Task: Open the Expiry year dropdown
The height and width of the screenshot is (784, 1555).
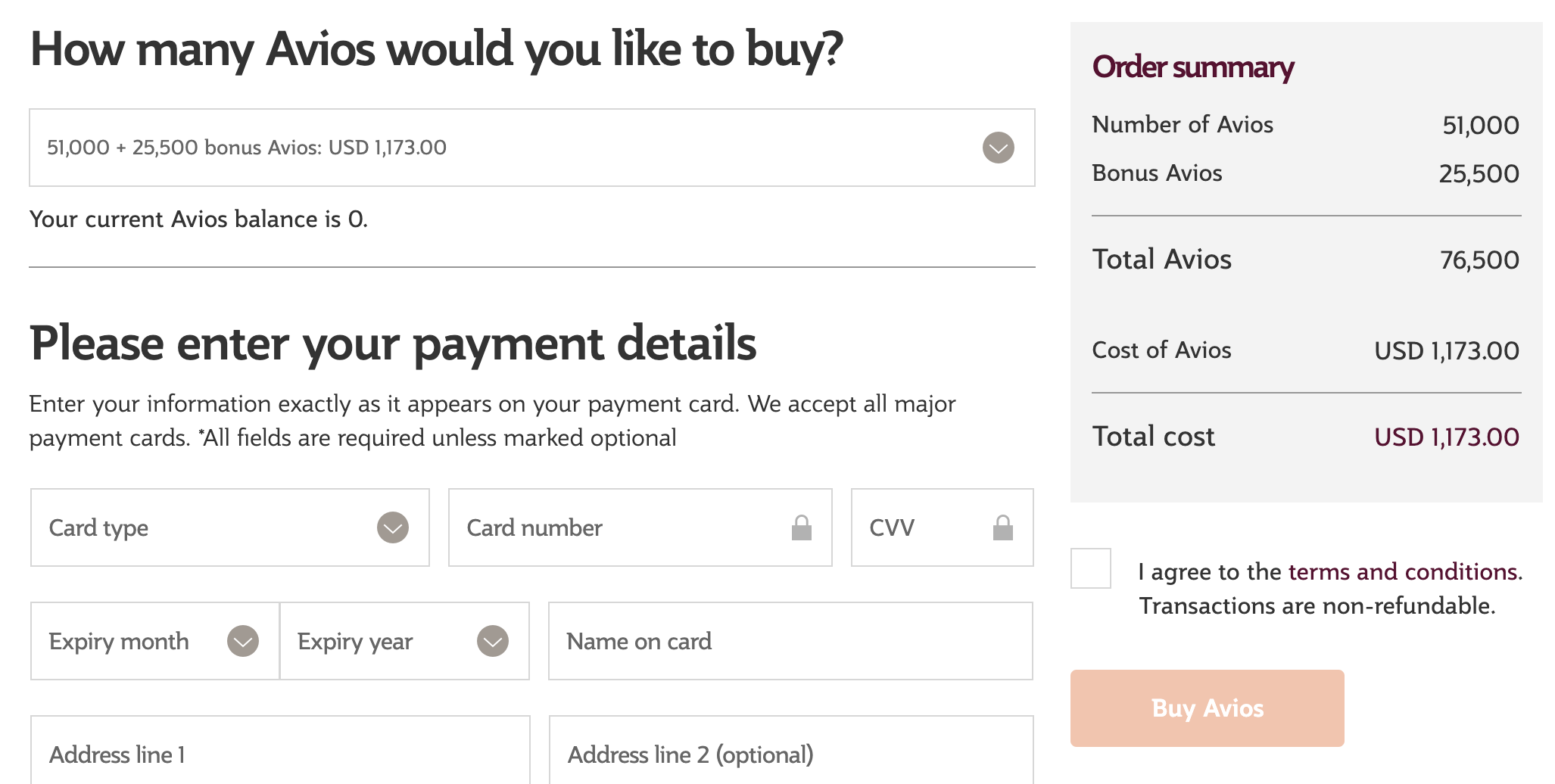Action: coord(386,641)
